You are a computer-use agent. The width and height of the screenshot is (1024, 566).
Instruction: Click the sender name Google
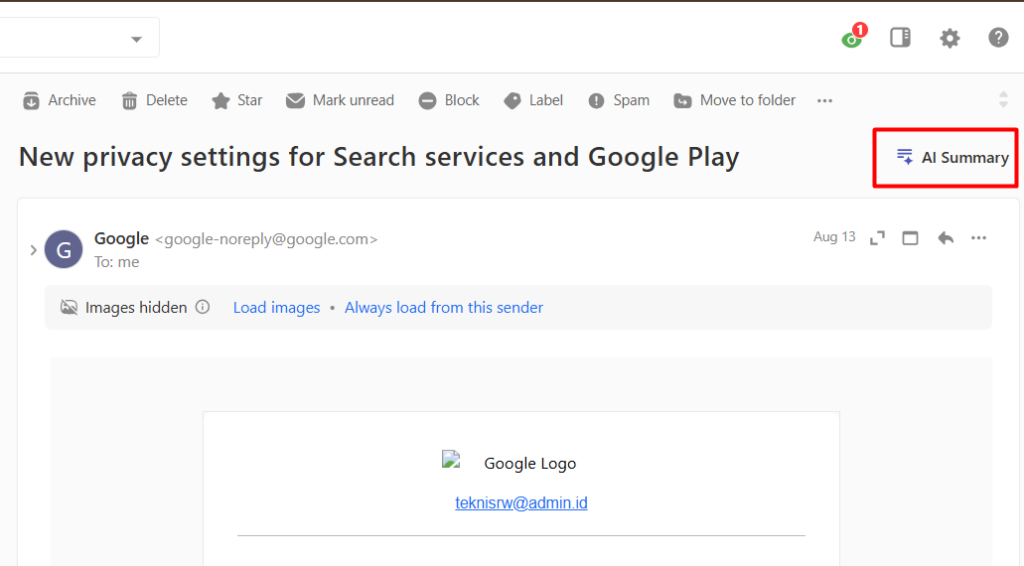coord(121,238)
